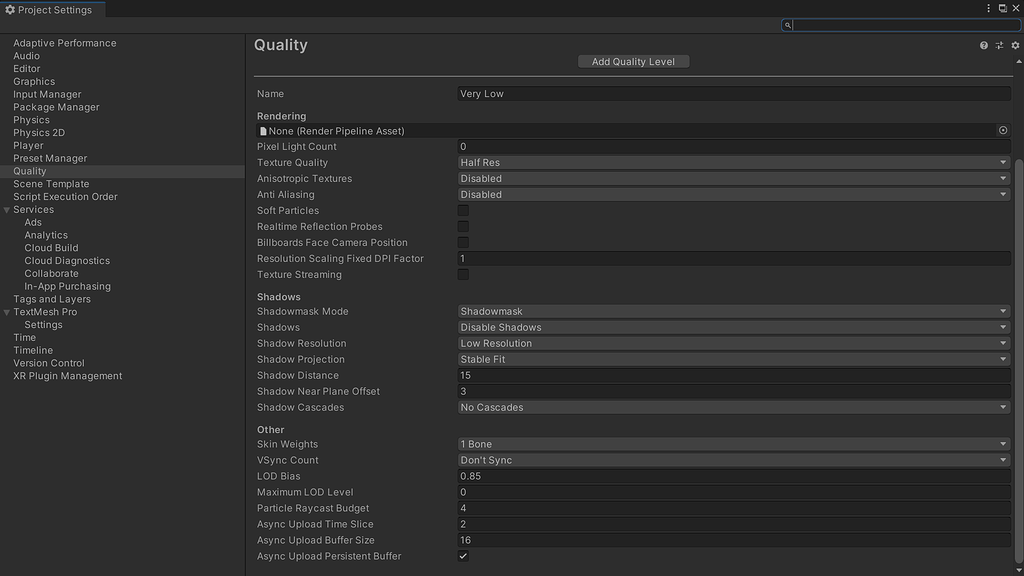Select Graphics in the settings list

coord(34,82)
